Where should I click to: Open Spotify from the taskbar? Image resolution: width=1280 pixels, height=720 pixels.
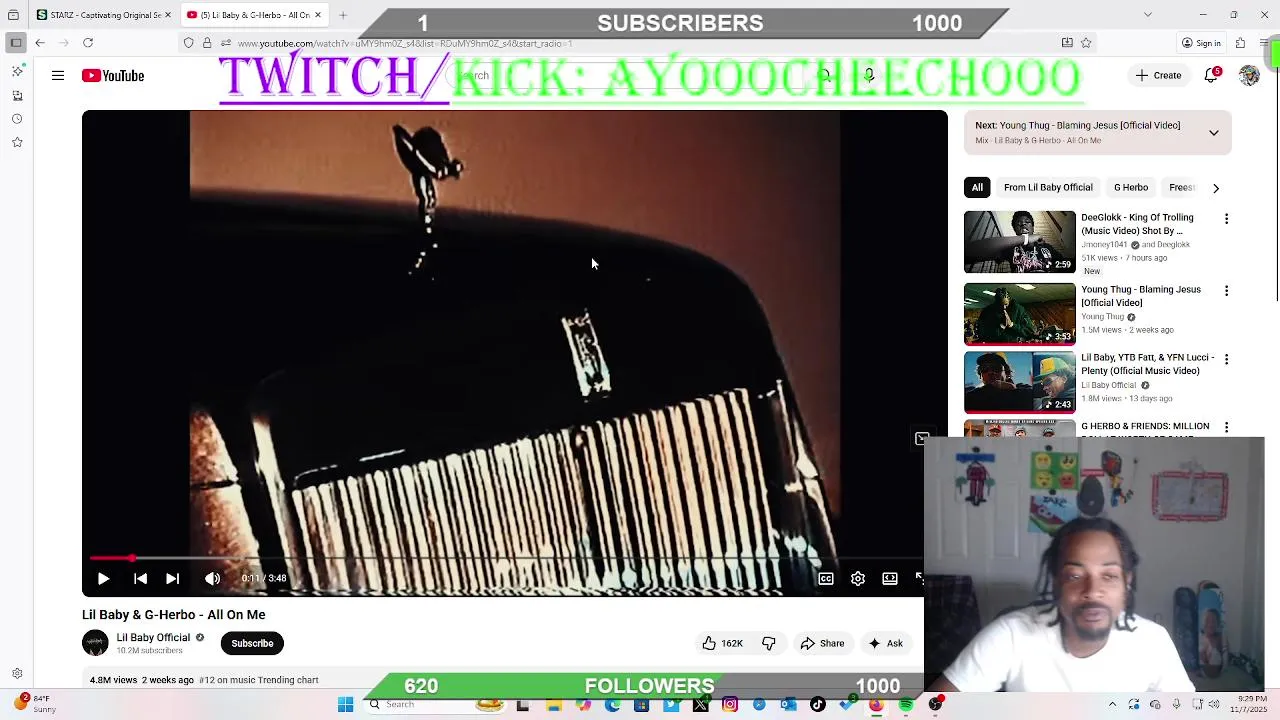pos(906,705)
